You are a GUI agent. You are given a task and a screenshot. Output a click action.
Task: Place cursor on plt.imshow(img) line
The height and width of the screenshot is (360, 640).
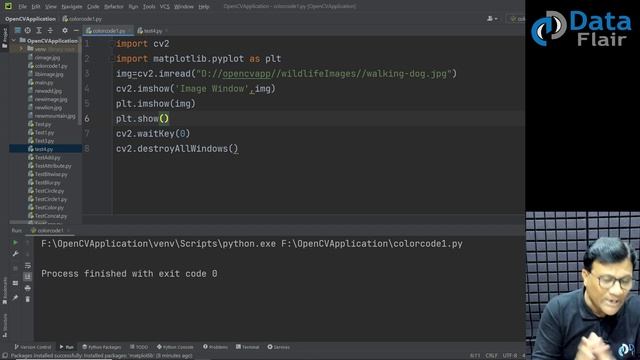pyautogui.click(x=156, y=104)
